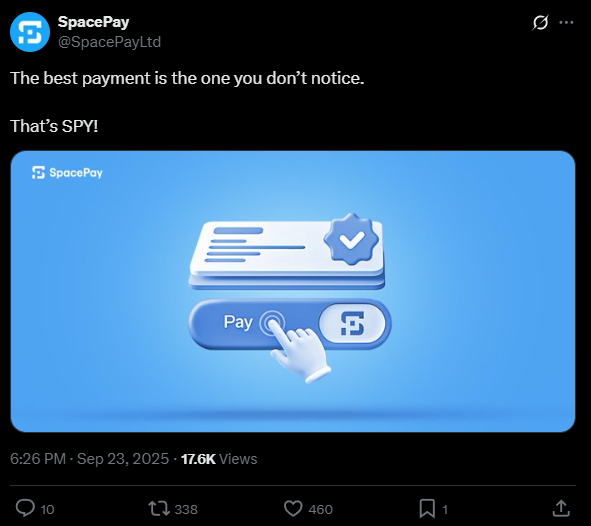Open the more options ellipsis menu

566,23
